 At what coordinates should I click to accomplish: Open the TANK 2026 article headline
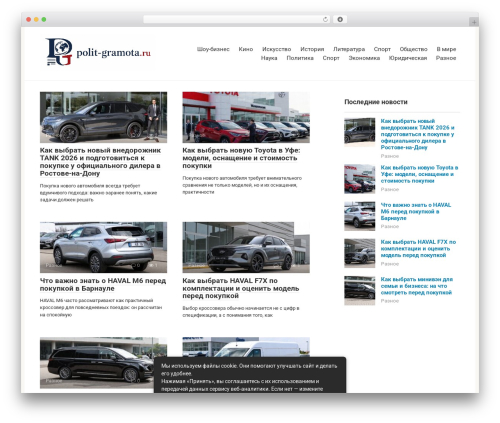pos(100,162)
